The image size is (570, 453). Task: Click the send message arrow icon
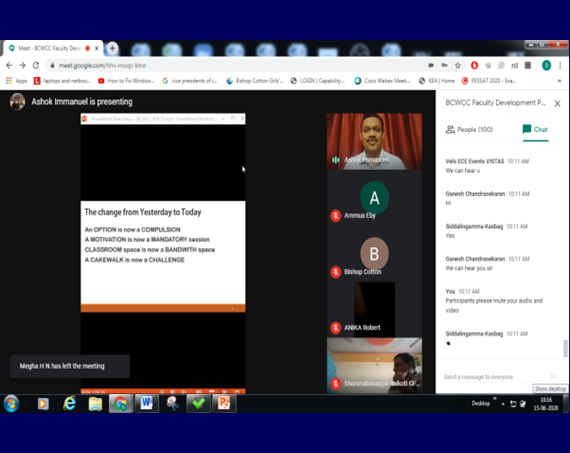553,376
